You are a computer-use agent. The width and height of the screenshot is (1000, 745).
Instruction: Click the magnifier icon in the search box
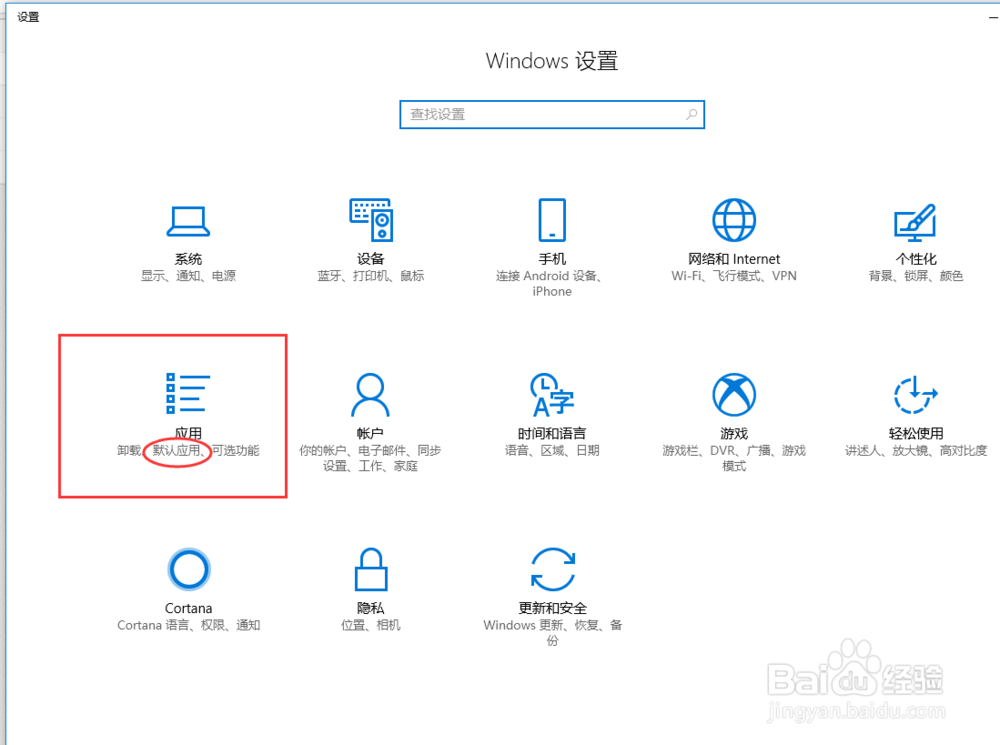tap(691, 114)
